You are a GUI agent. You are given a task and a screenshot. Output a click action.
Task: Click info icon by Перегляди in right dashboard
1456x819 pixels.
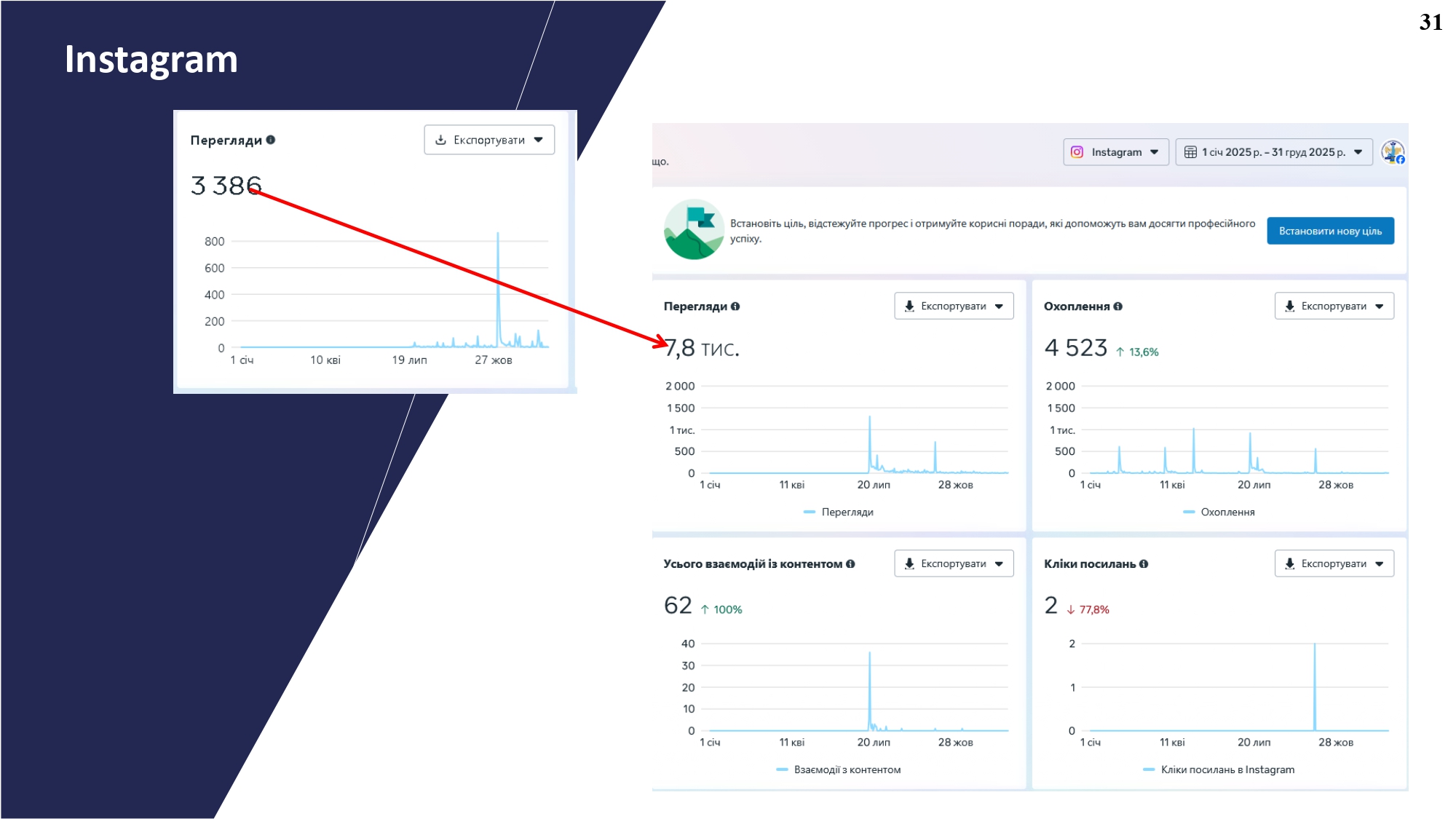[735, 306]
